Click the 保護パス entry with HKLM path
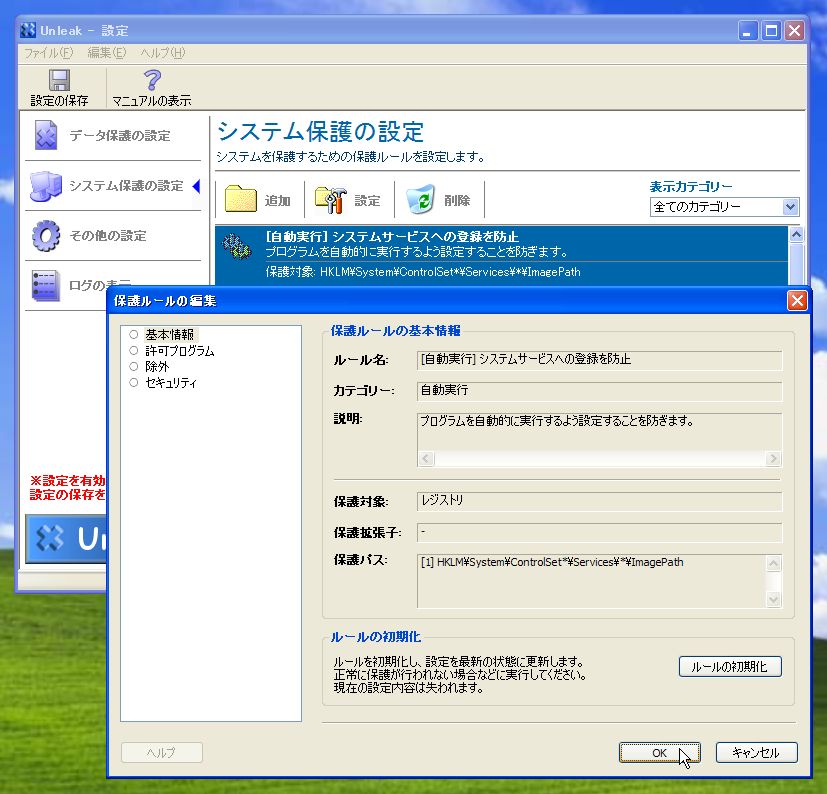Viewport: 827px width, 794px height. pyautogui.click(x=552, y=562)
